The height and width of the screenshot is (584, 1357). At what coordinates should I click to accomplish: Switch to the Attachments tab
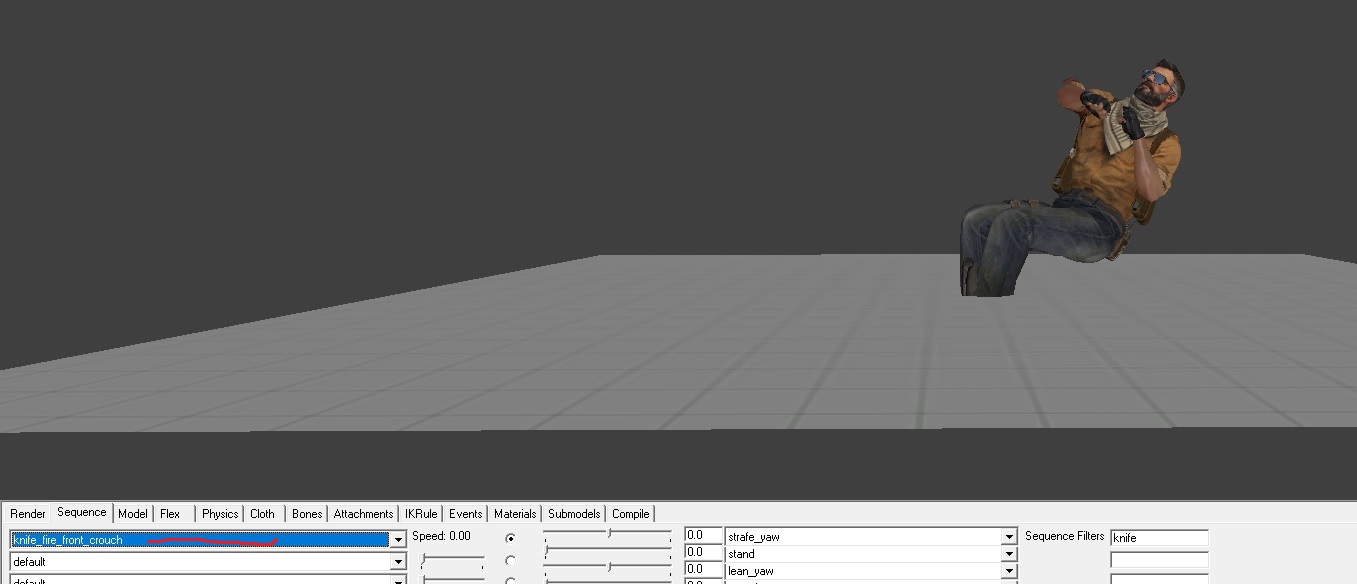tap(363, 514)
